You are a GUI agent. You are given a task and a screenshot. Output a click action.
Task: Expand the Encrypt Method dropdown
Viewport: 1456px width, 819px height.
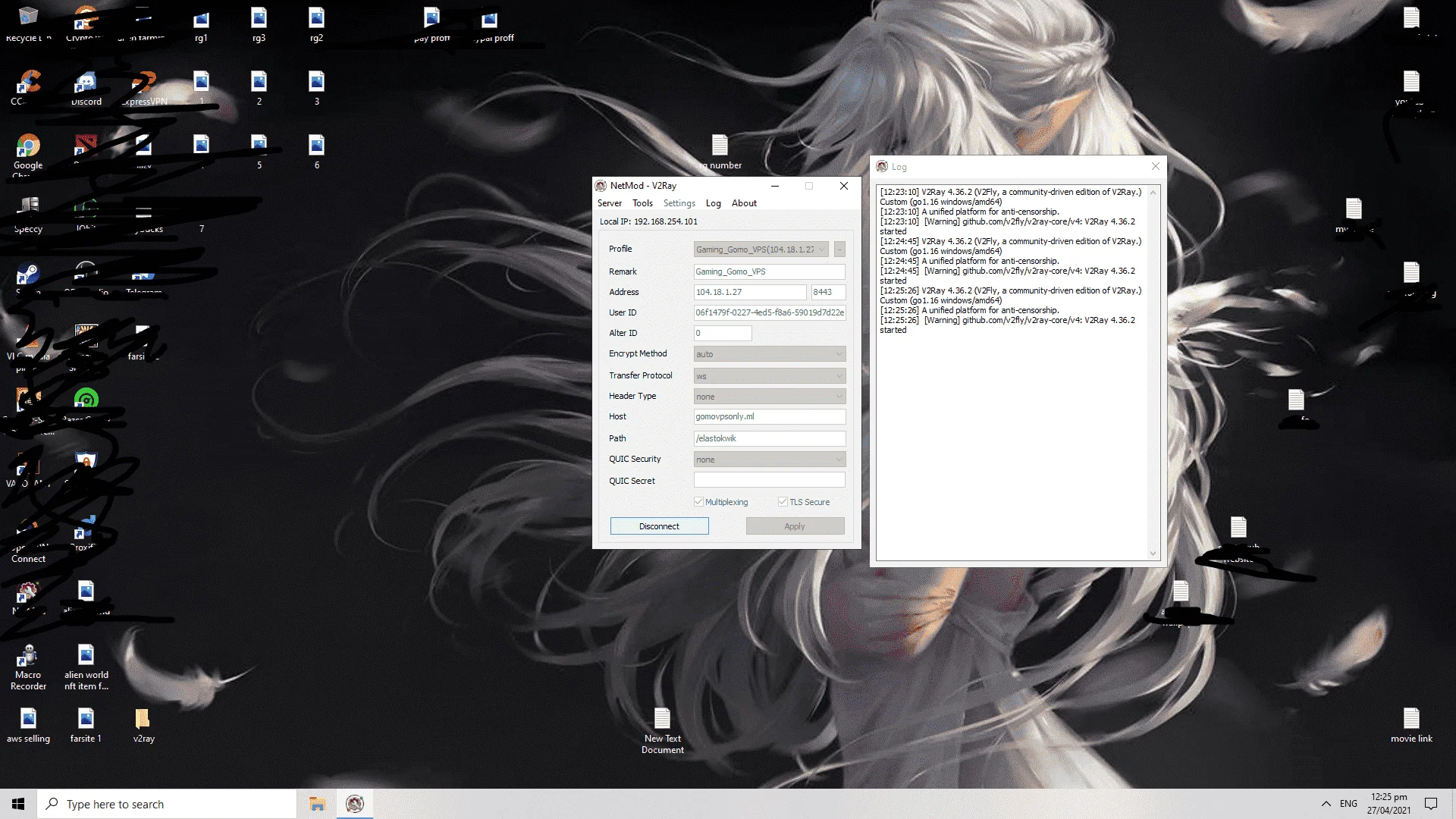[x=770, y=354]
